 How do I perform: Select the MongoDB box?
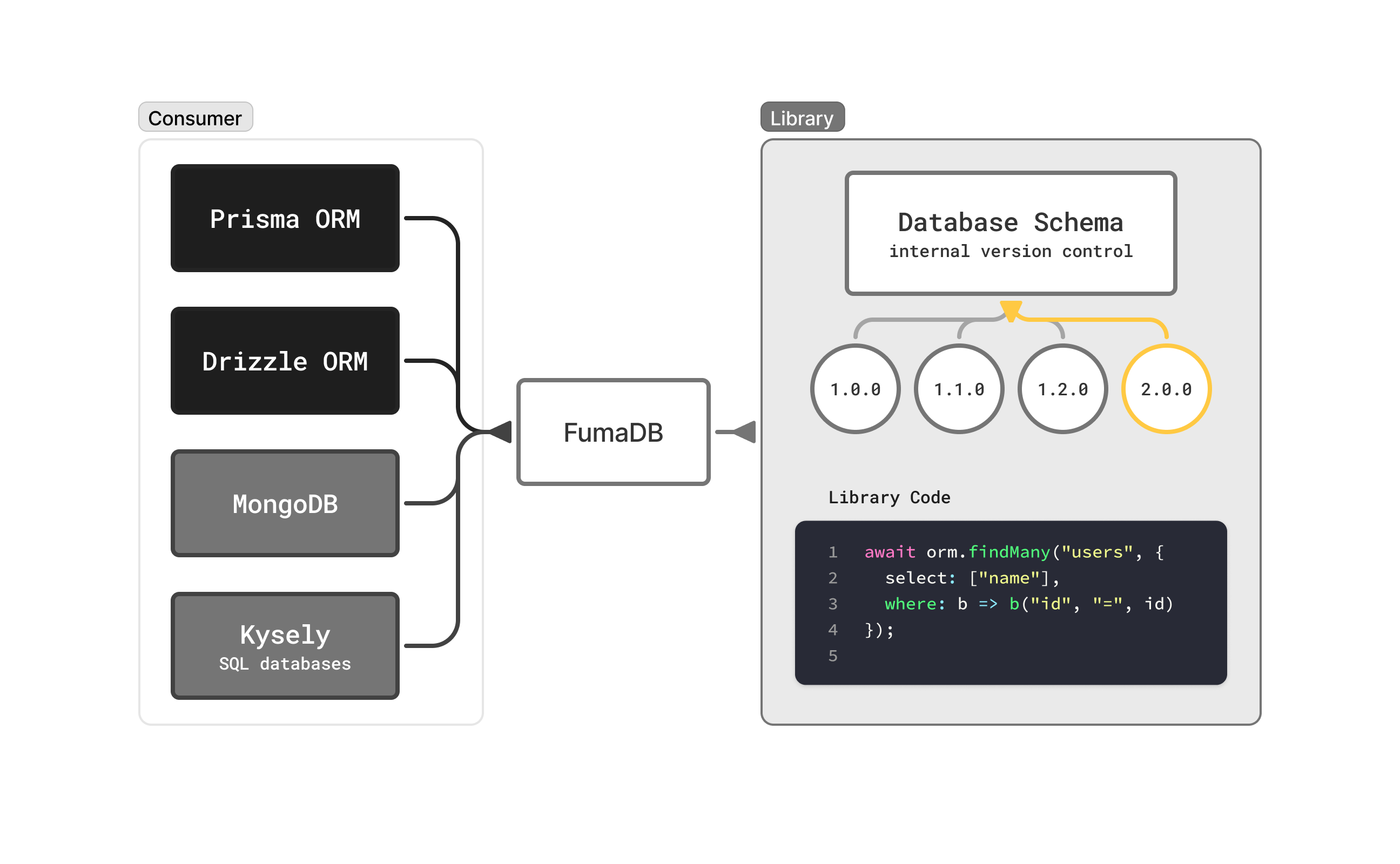pos(285,503)
